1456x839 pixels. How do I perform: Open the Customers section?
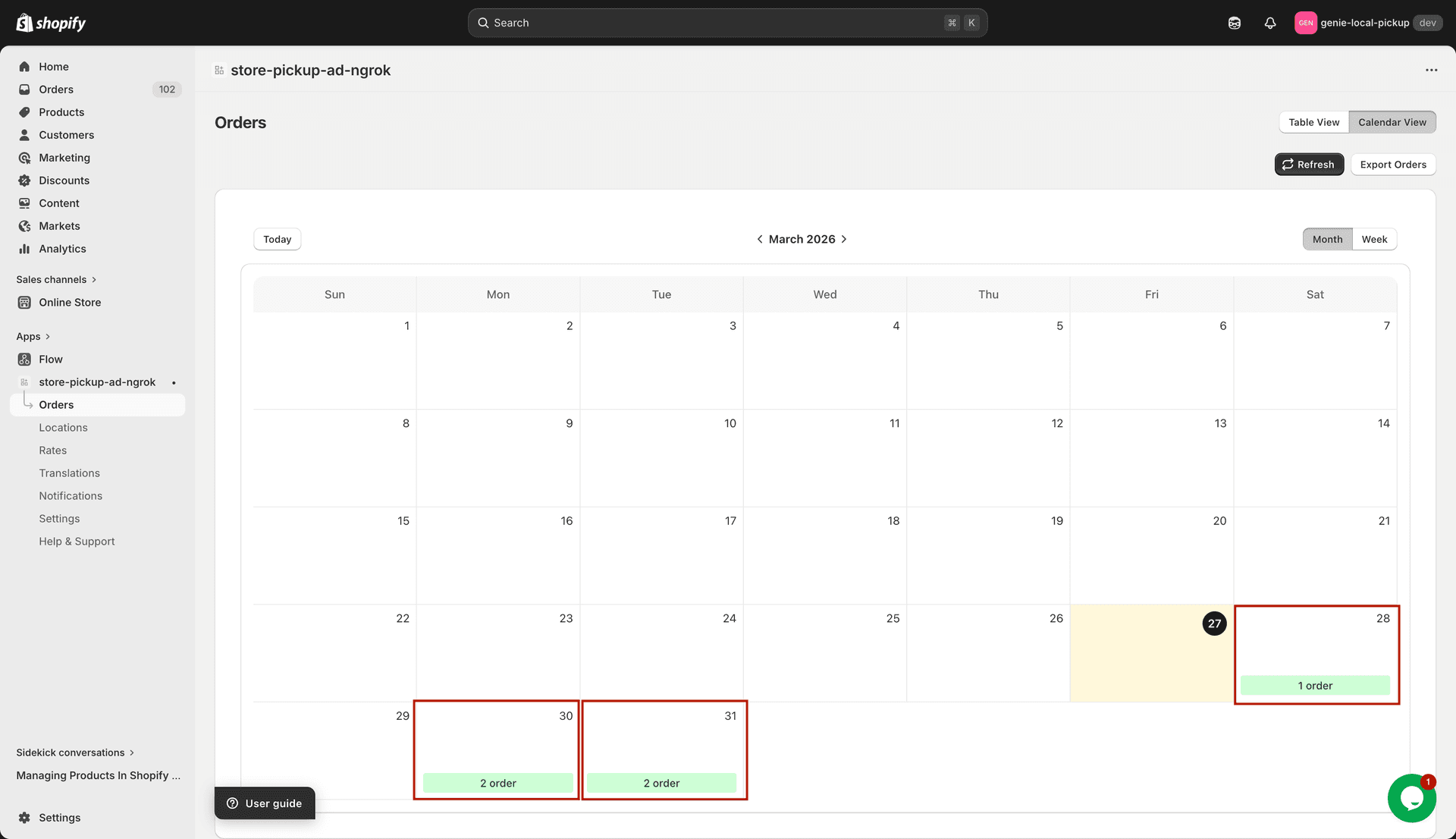[x=67, y=135]
